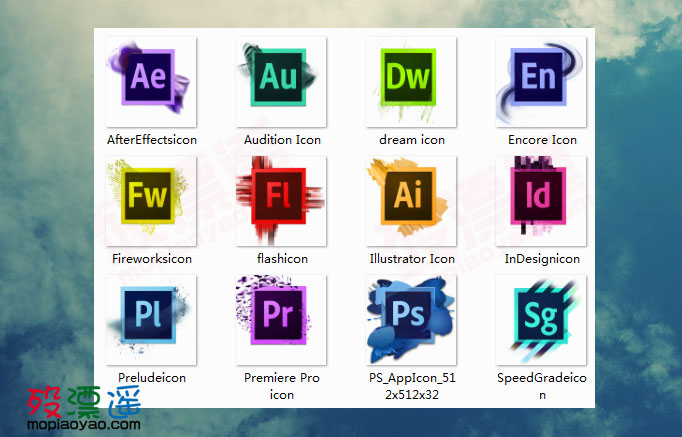
Task: Select the After Effects Ae icon thumbnail
Action: (151, 82)
